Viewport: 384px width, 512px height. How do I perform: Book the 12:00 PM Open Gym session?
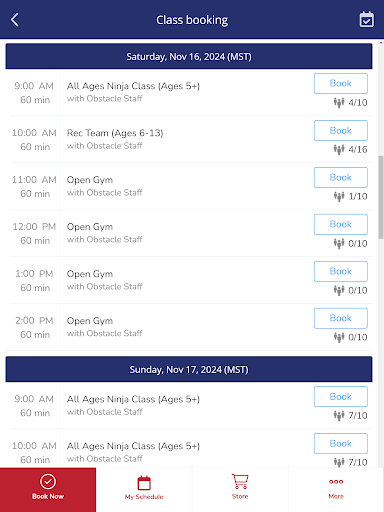(341, 224)
